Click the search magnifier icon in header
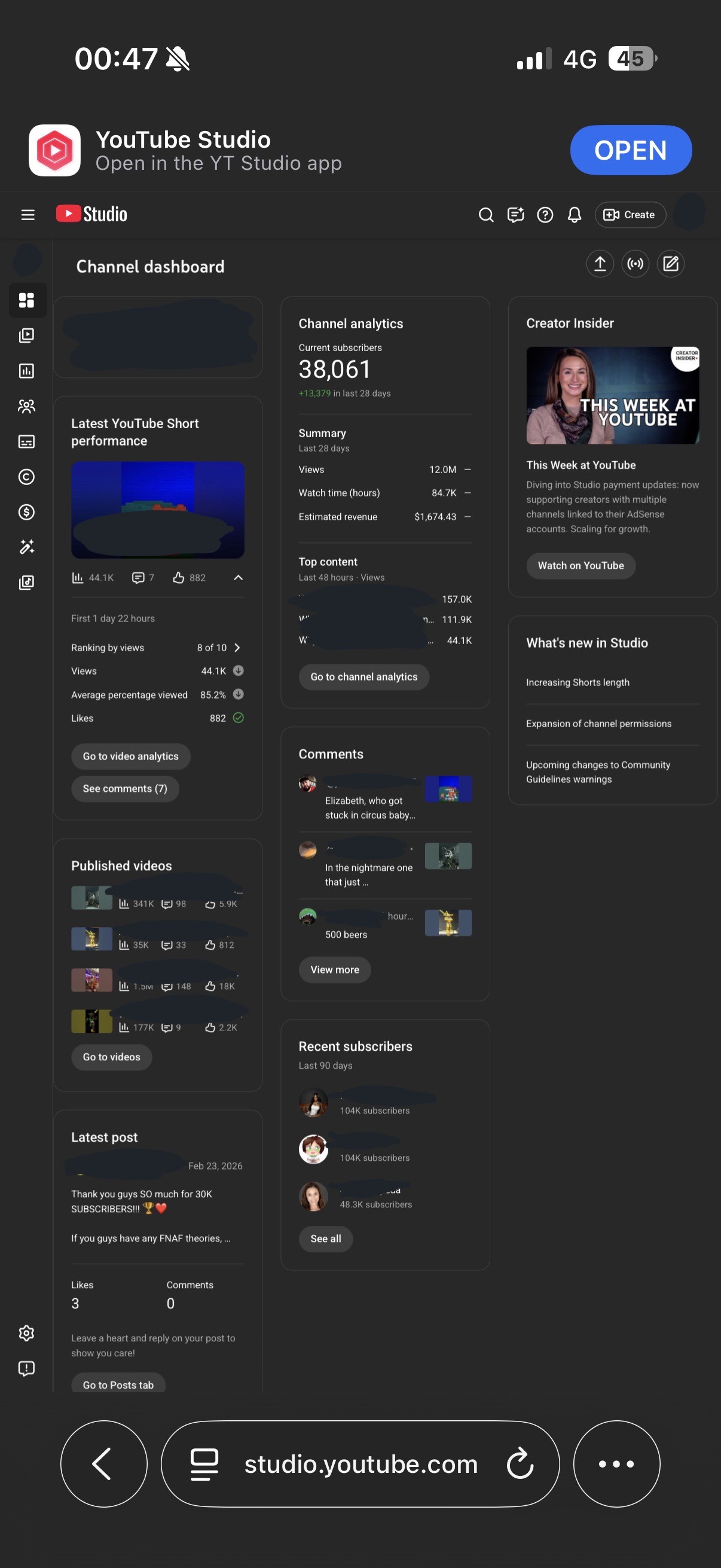 485,214
